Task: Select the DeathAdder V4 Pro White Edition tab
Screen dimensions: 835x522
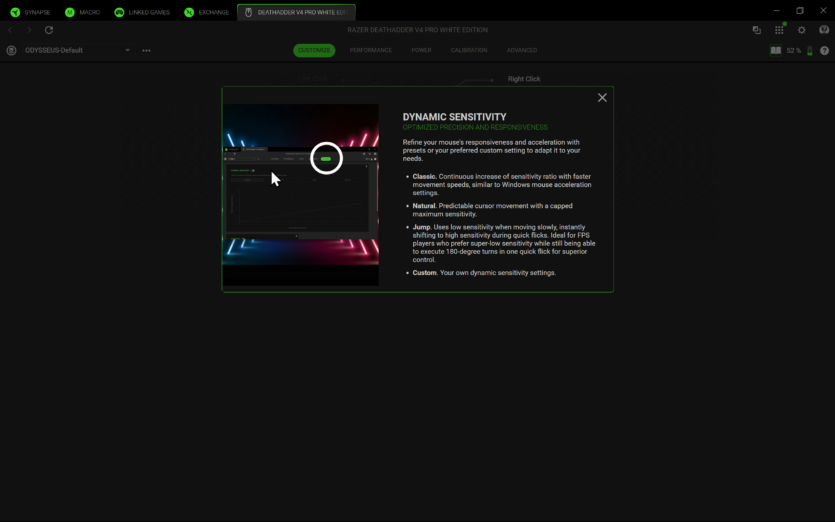Action: click(x=296, y=12)
